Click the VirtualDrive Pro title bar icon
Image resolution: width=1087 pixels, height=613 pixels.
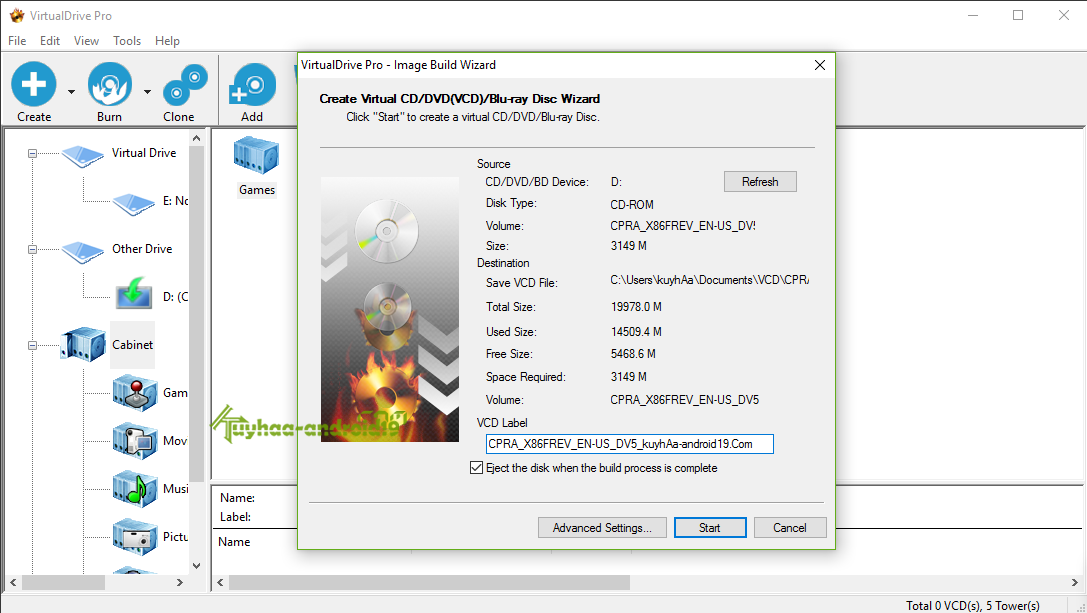point(17,15)
